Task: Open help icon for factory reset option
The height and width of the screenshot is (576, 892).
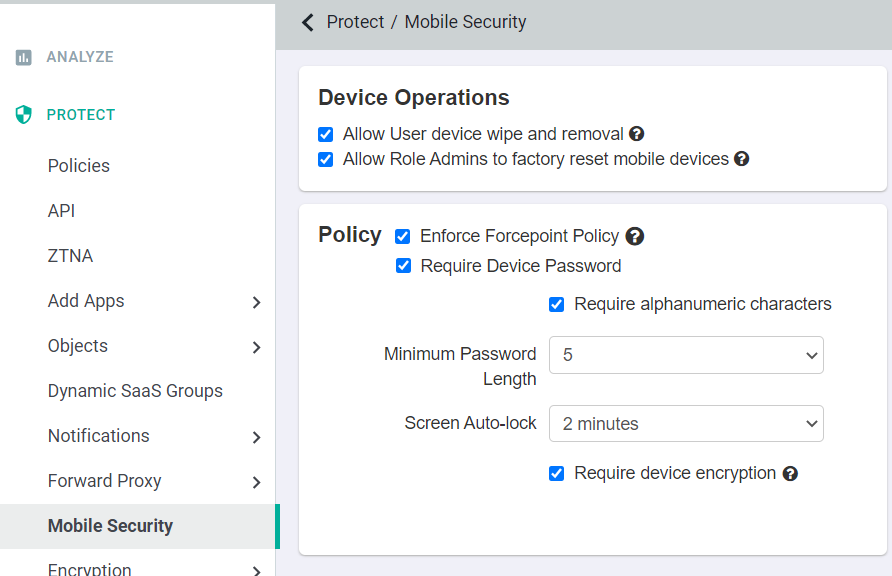Action: click(741, 159)
